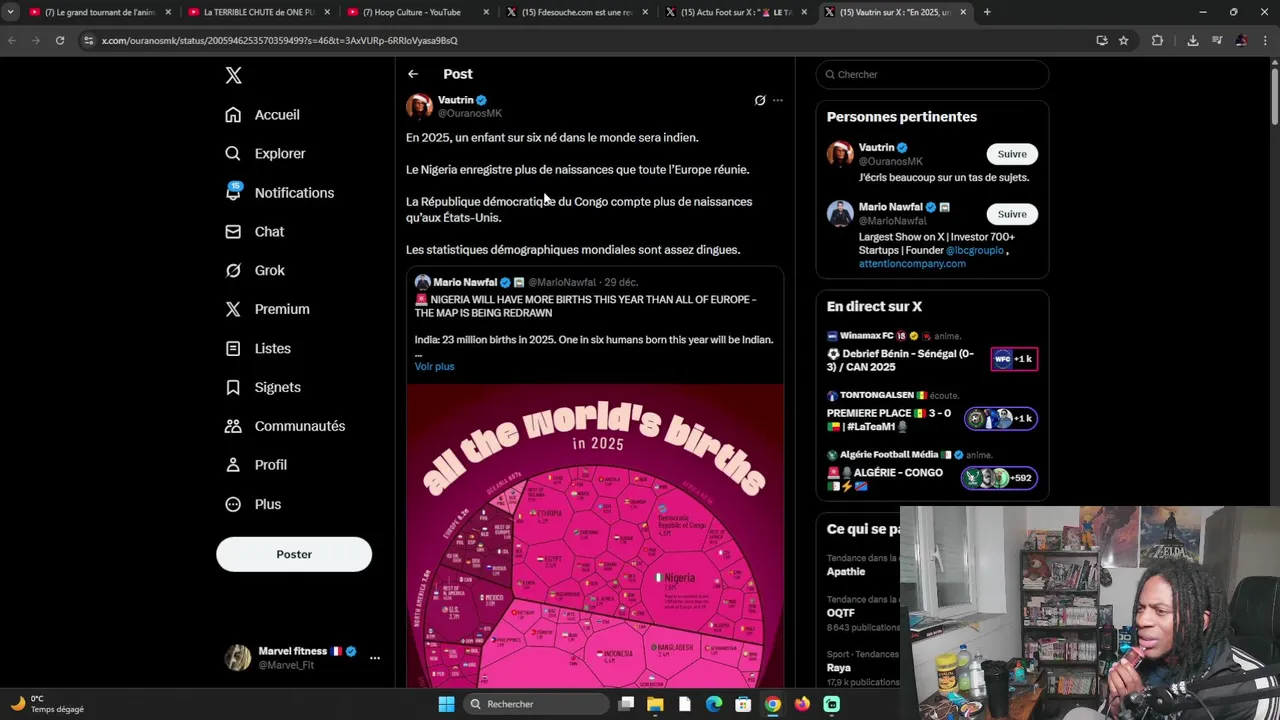Click the Grok icon on Vautrin's post
Image resolution: width=1280 pixels, height=720 pixels.
[760, 100]
